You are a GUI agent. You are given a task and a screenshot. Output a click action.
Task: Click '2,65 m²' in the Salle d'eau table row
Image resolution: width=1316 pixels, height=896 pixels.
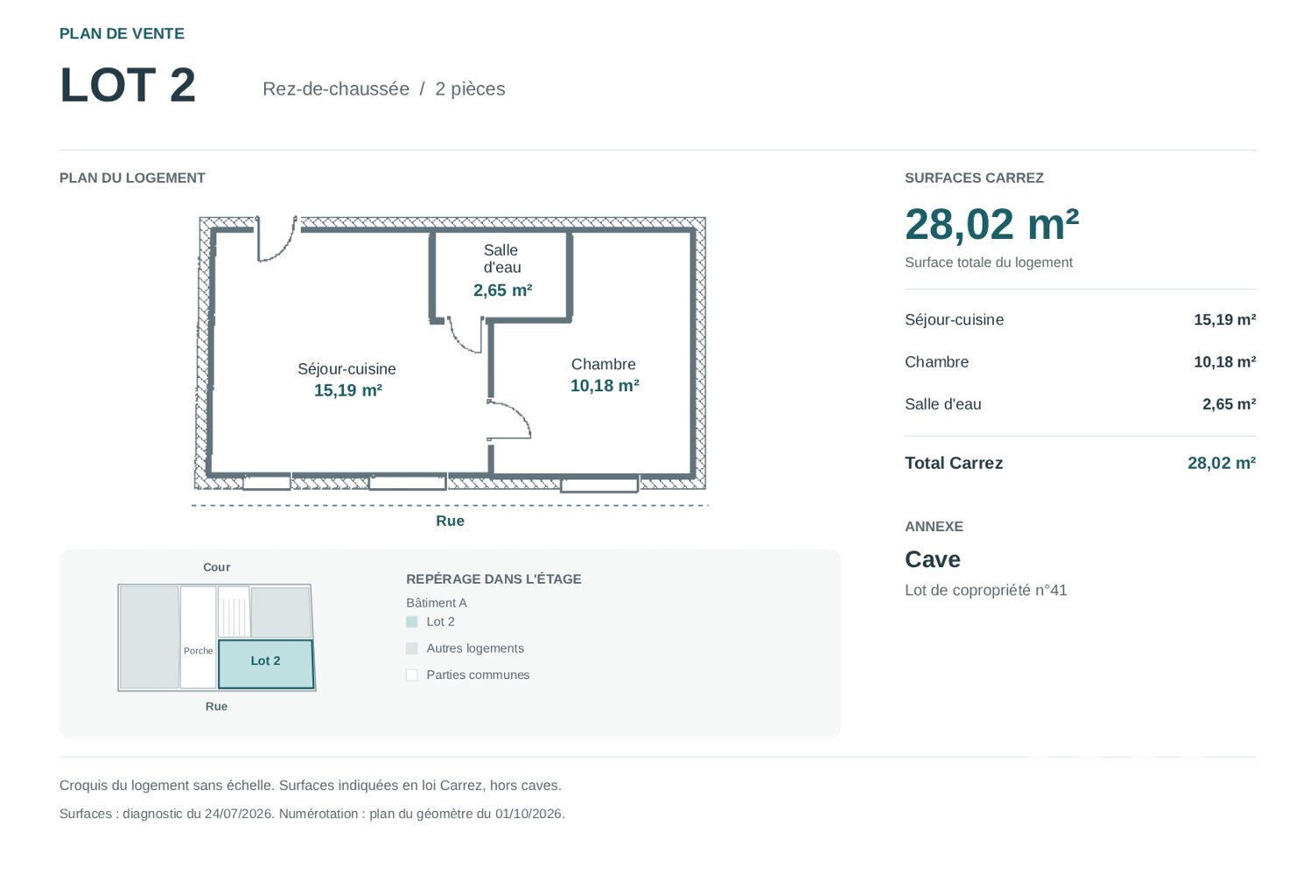pos(1229,404)
